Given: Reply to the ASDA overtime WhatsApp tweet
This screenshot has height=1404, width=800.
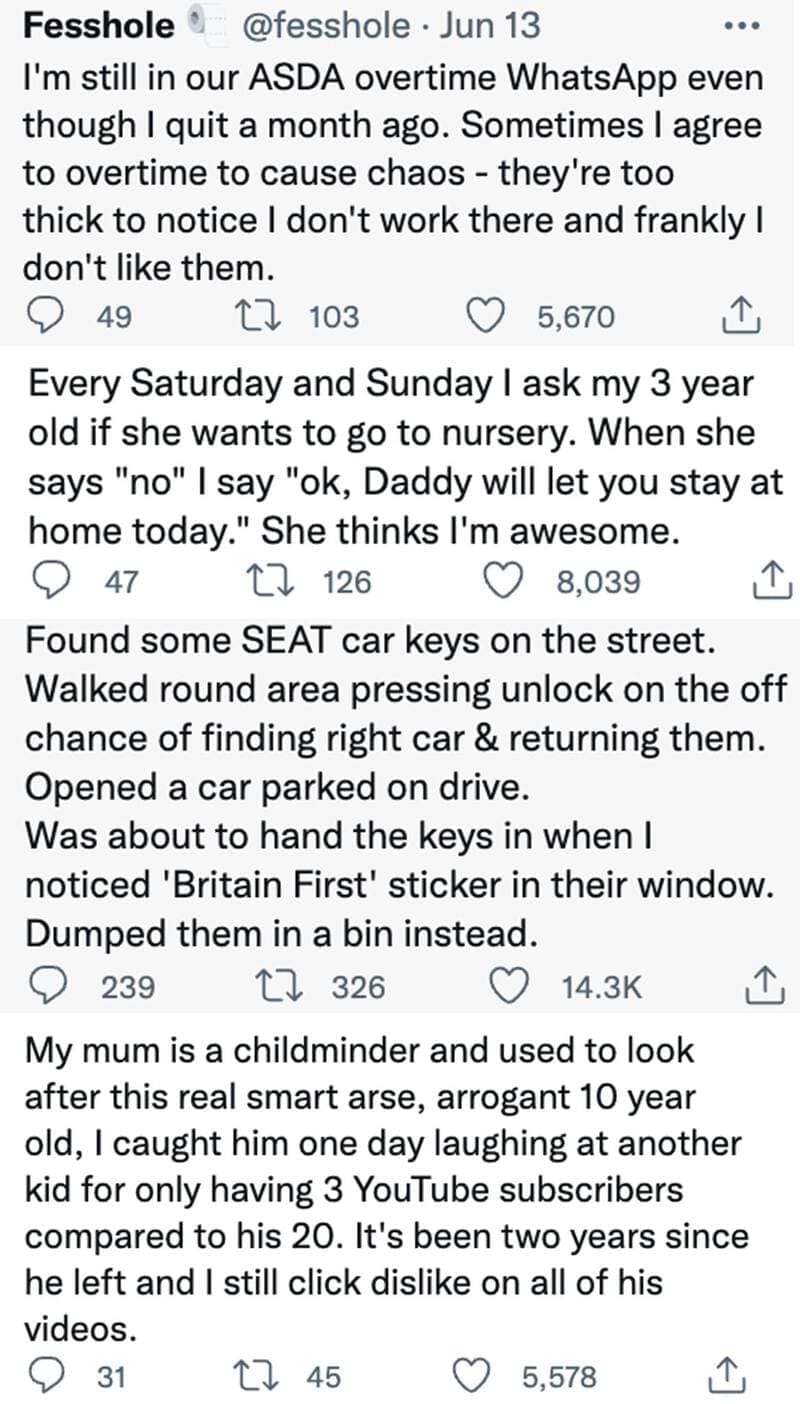Looking at the screenshot, I should tap(43, 317).
